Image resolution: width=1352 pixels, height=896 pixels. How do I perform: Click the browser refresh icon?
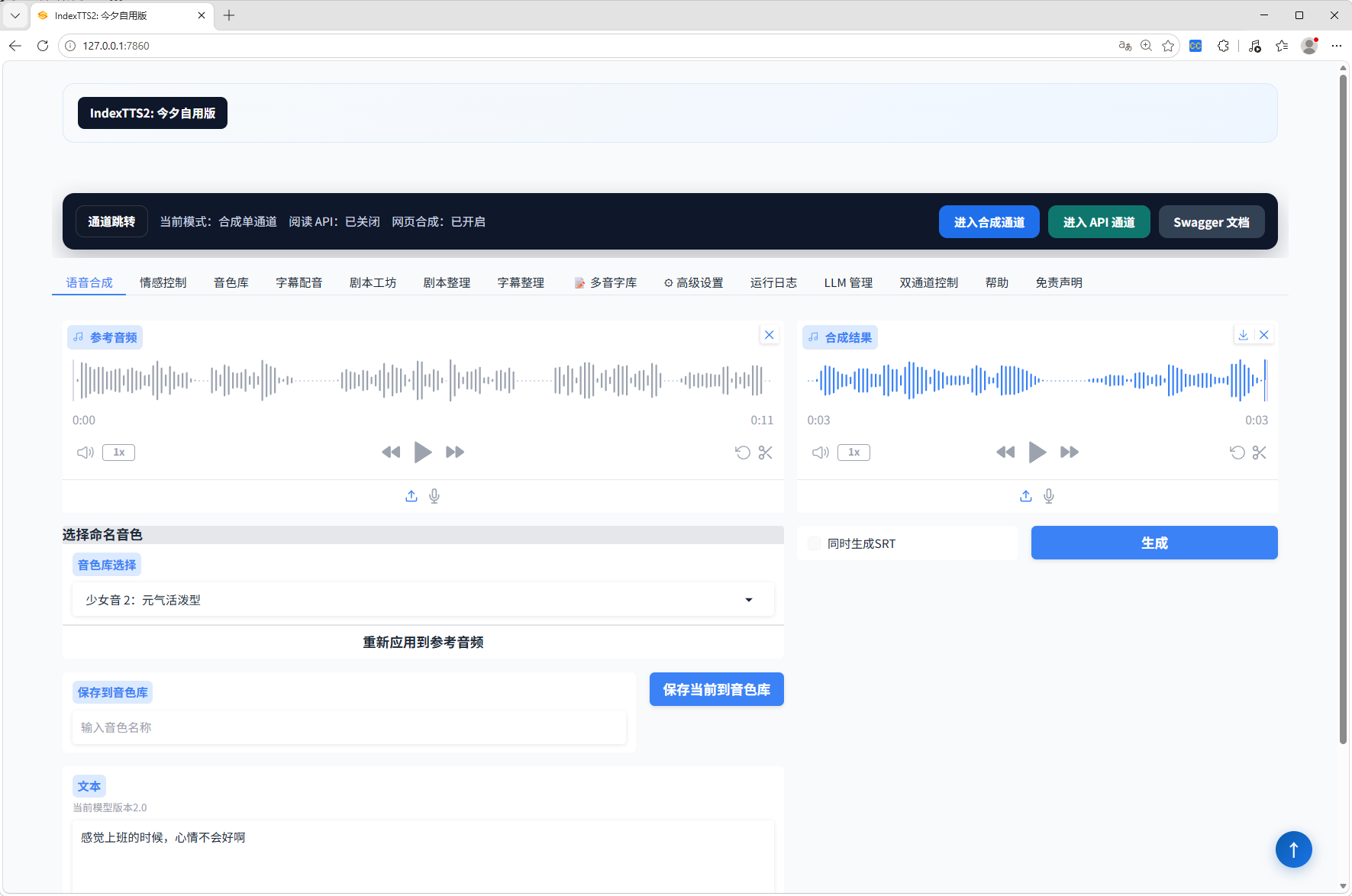(43, 46)
